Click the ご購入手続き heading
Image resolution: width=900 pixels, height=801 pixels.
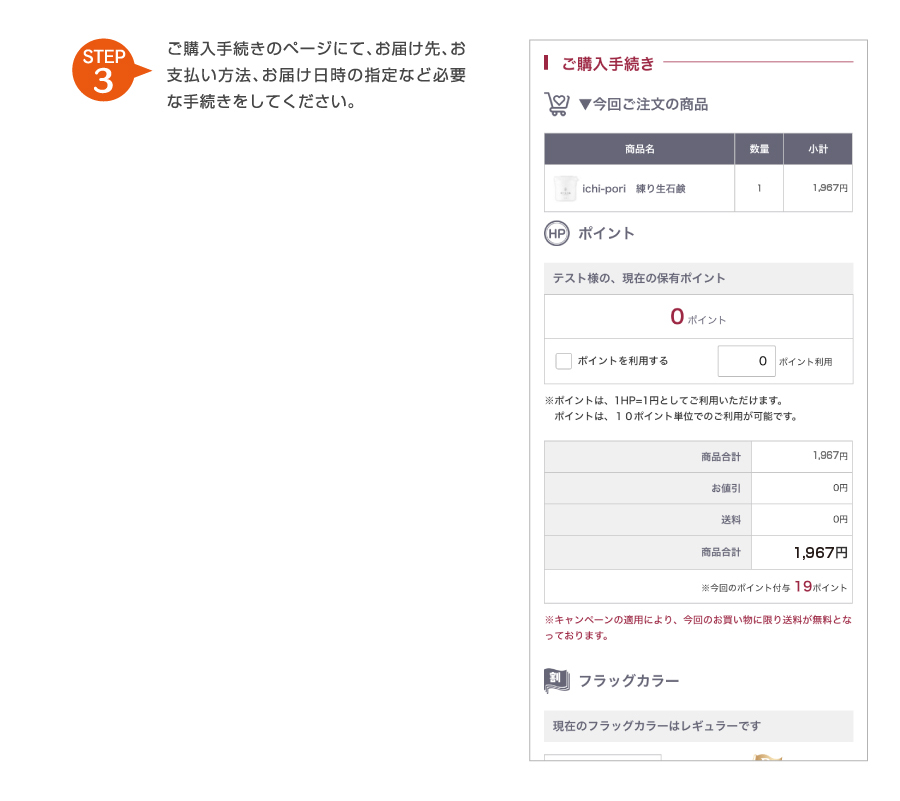[608, 64]
